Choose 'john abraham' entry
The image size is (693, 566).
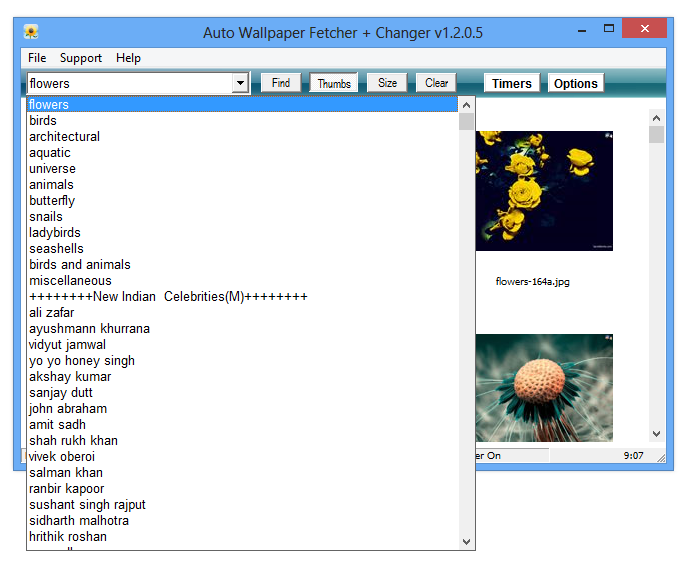click(x=243, y=409)
